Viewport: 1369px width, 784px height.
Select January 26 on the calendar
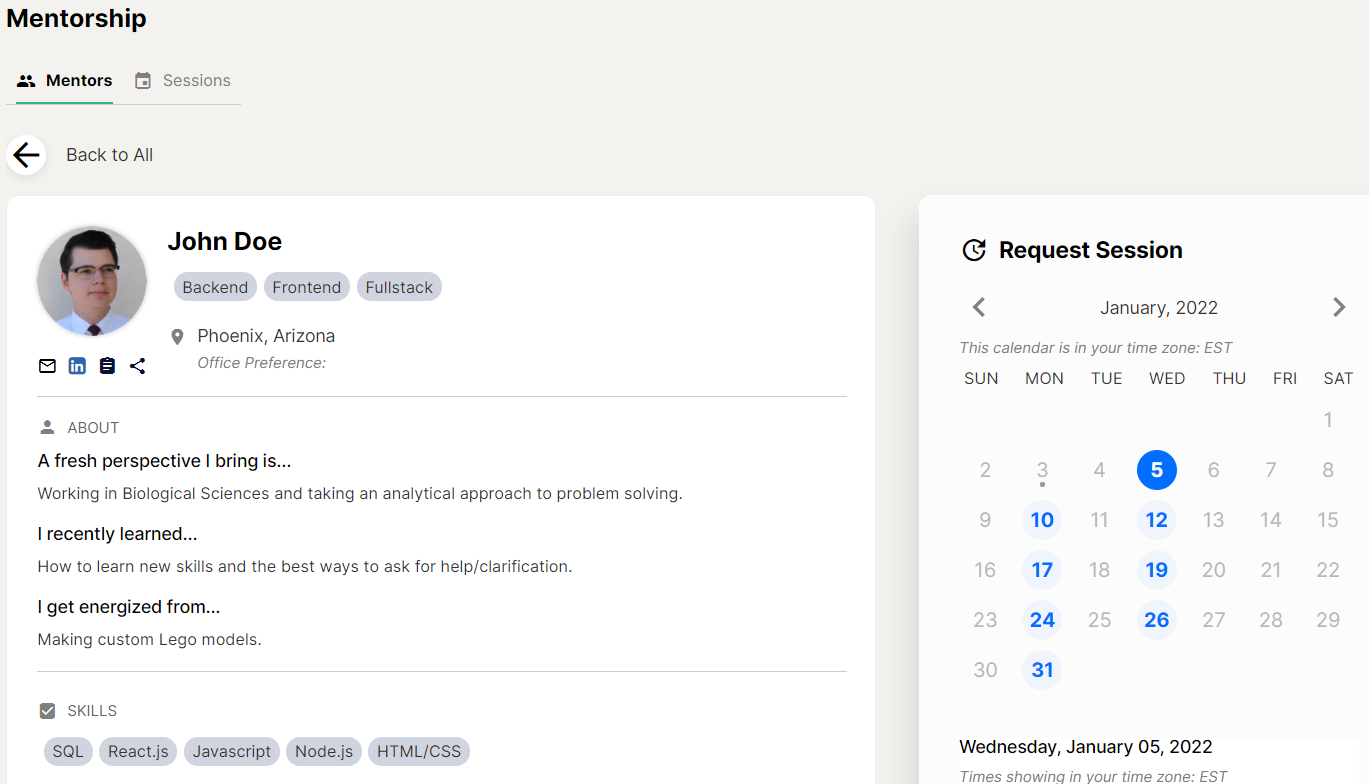coord(1157,620)
